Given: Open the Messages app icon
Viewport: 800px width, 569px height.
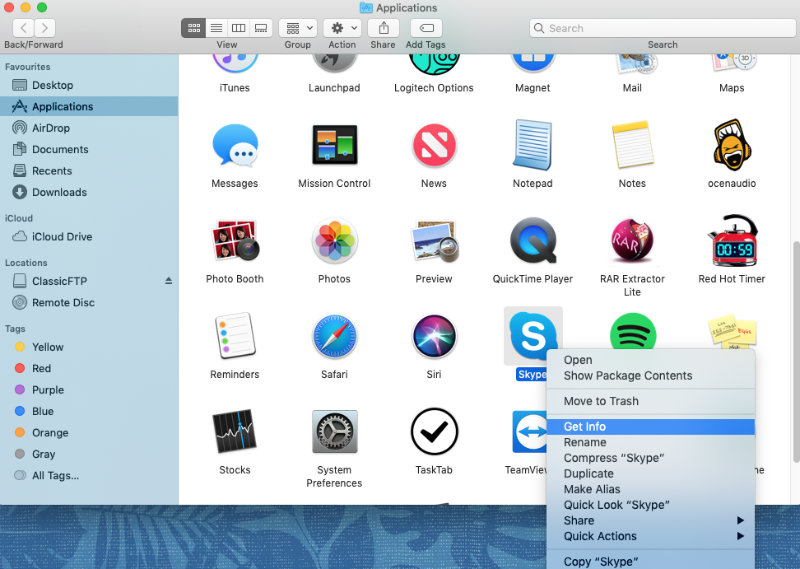Looking at the screenshot, I should point(235,145).
